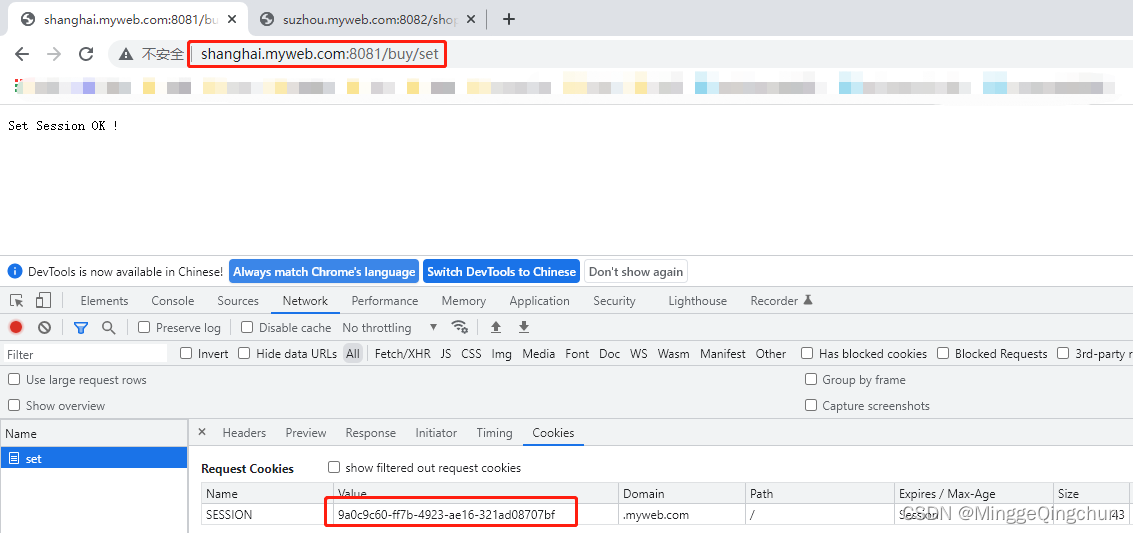Select the All request type filter

coord(353,354)
